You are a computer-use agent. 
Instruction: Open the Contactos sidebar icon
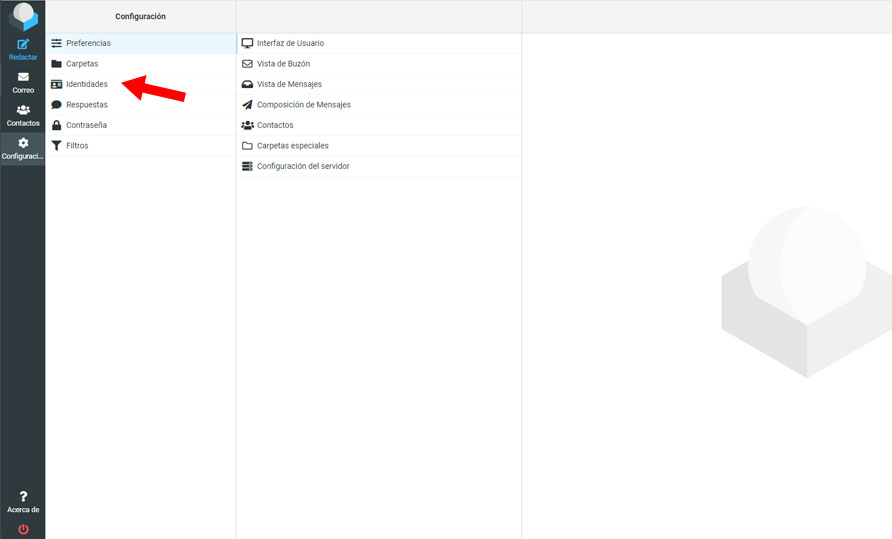tap(23, 110)
